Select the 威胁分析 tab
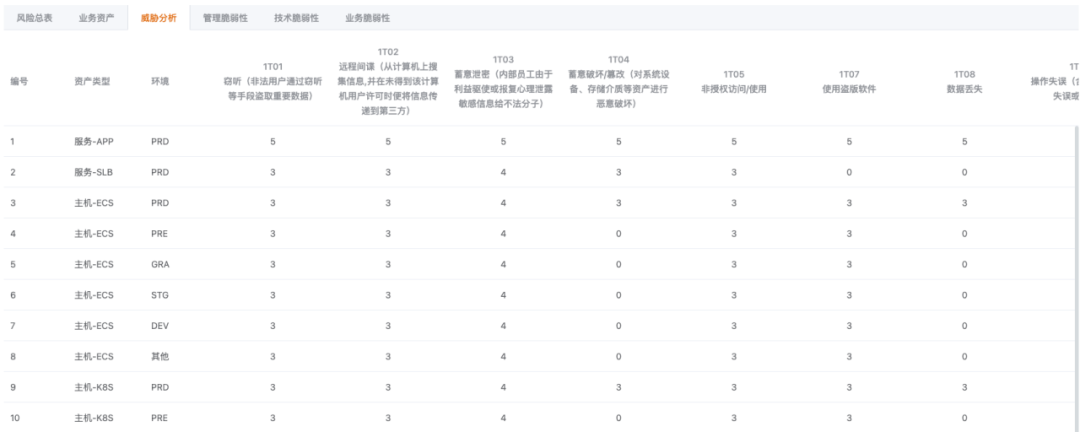Viewport: 1080px width, 432px height. tap(158, 19)
